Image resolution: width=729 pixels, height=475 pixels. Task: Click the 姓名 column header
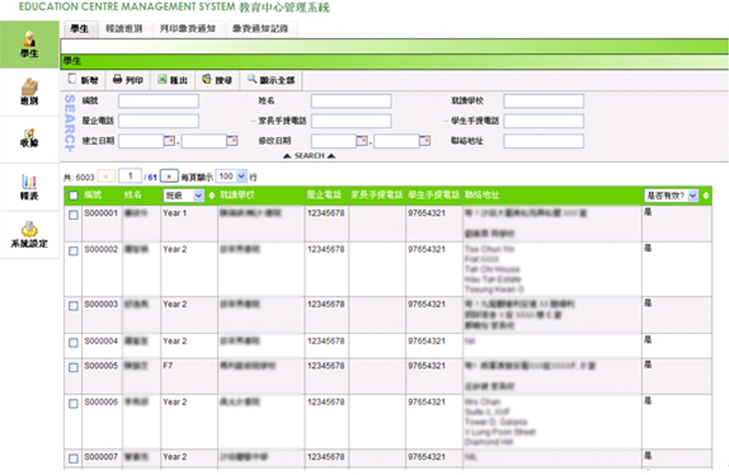133,195
